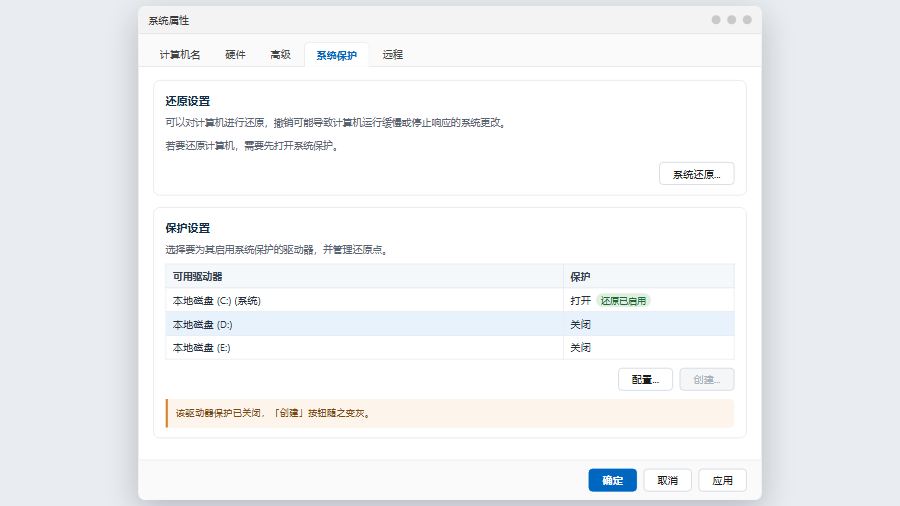Click the greyed 创建... button
The height and width of the screenshot is (506, 900).
707,379
